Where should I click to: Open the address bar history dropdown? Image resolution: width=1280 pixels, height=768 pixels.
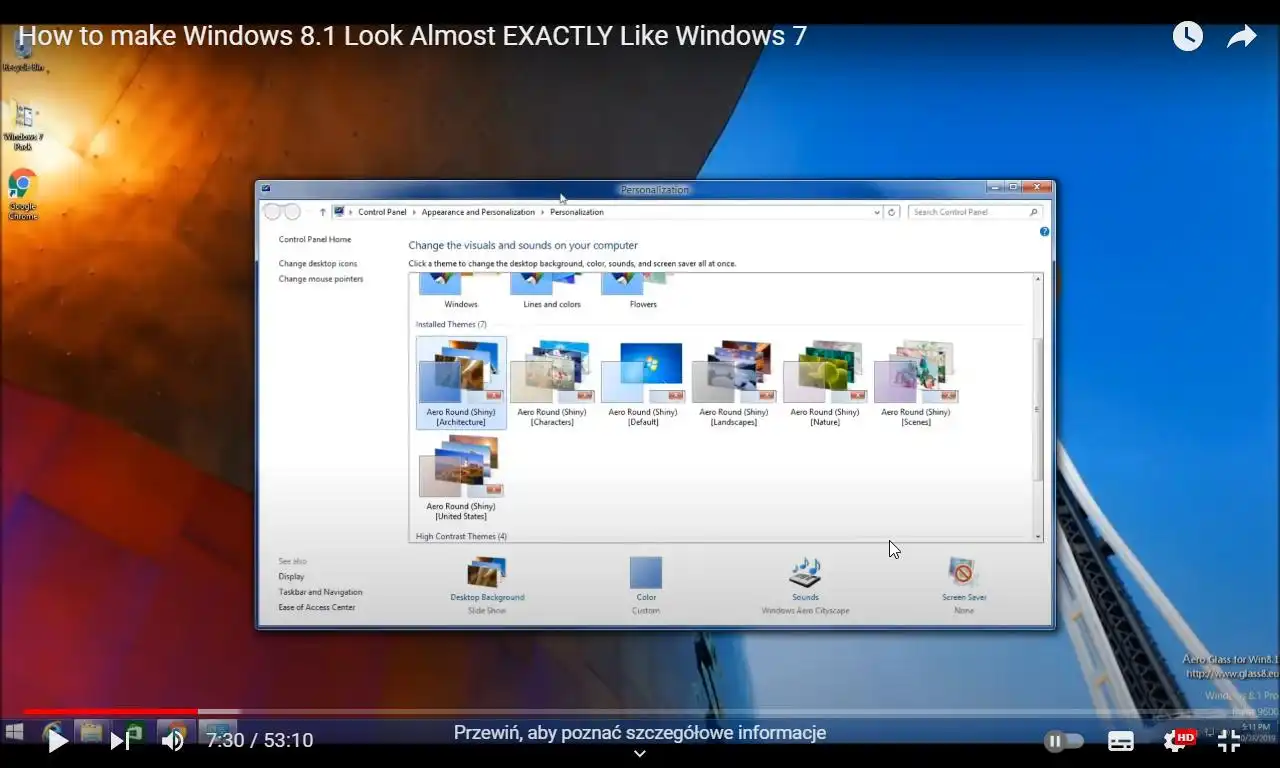(x=877, y=212)
